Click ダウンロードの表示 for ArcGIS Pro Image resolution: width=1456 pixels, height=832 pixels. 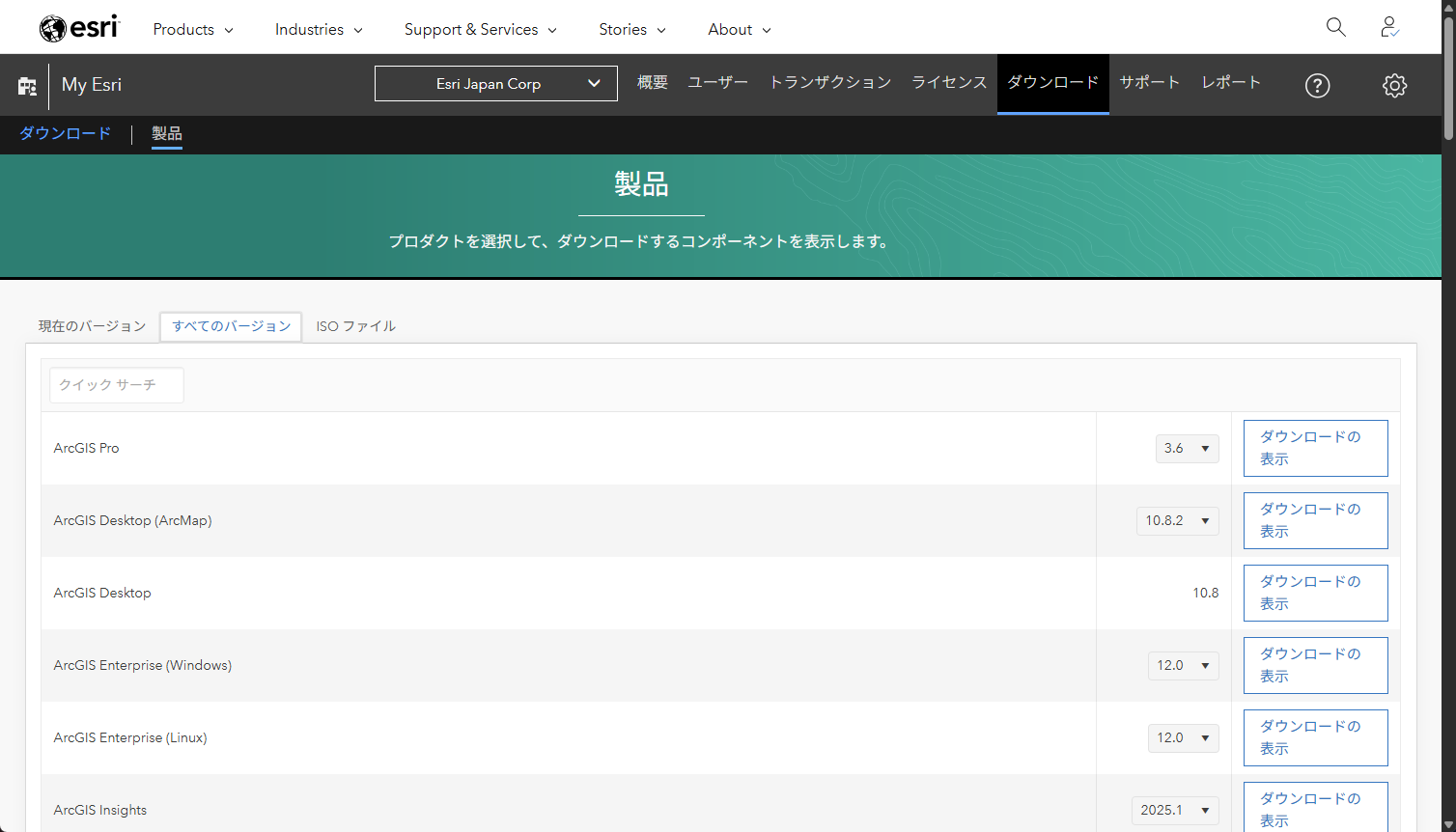(1315, 448)
